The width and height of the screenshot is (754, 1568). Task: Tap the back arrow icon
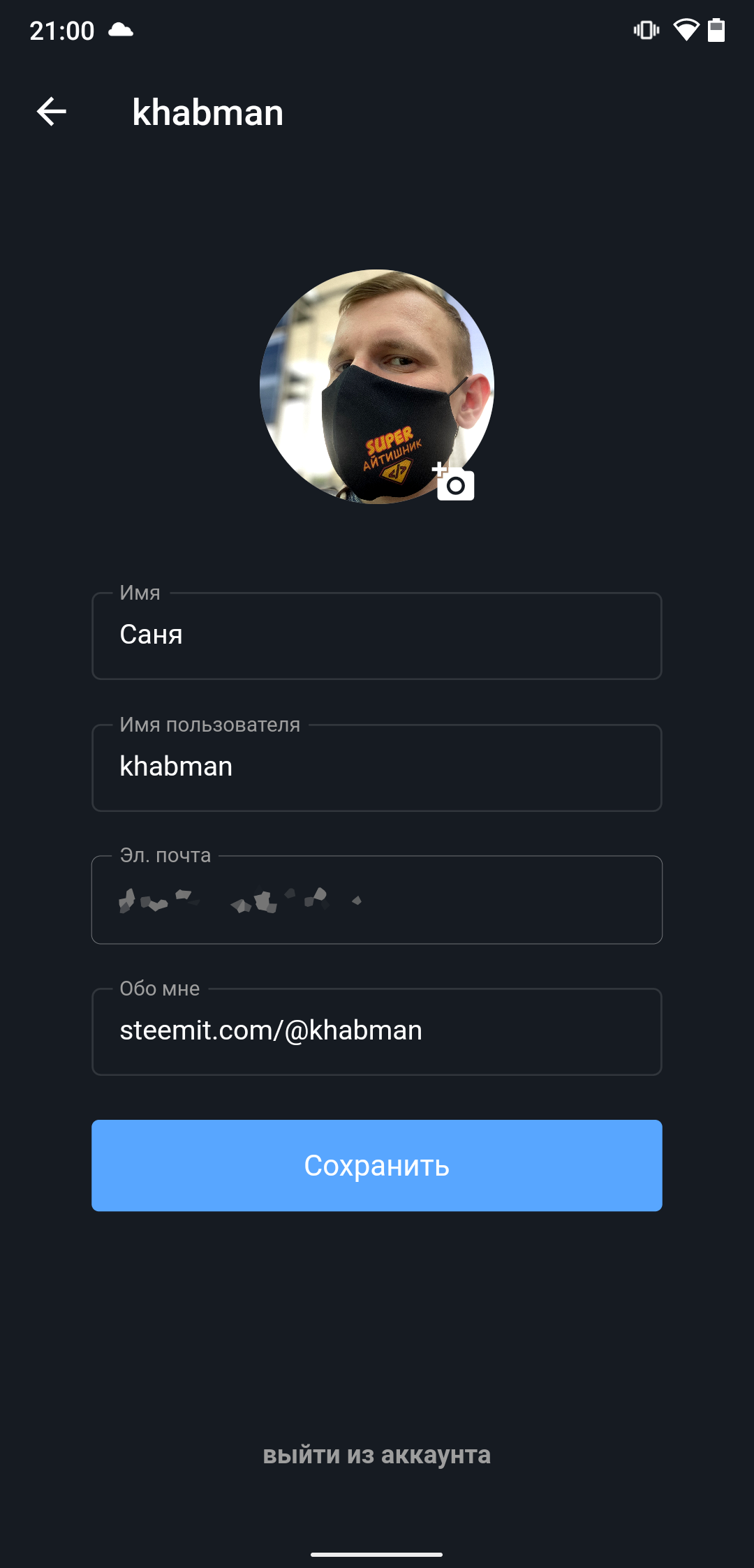(x=52, y=112)
